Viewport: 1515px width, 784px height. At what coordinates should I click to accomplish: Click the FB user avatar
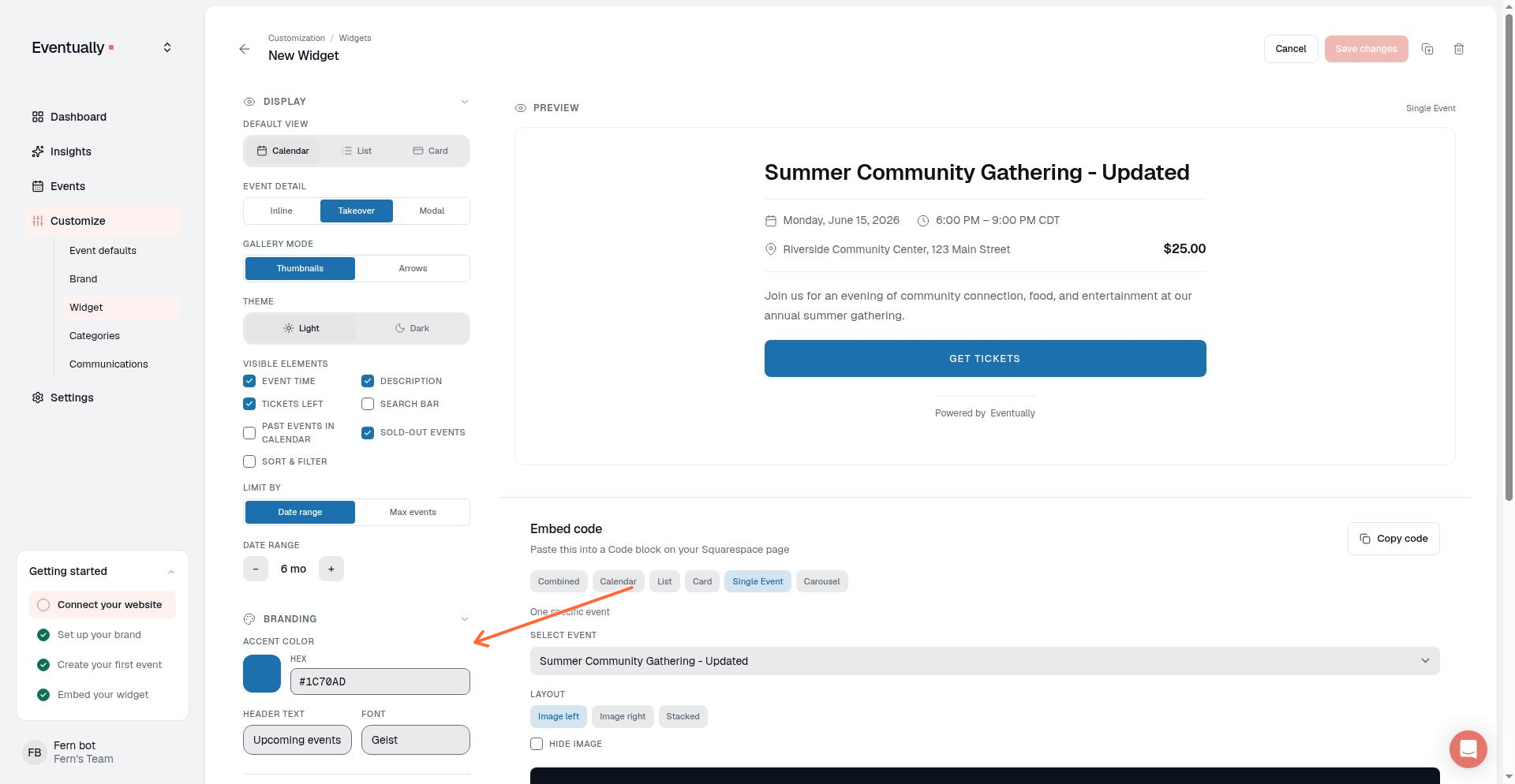click(35, 752)
